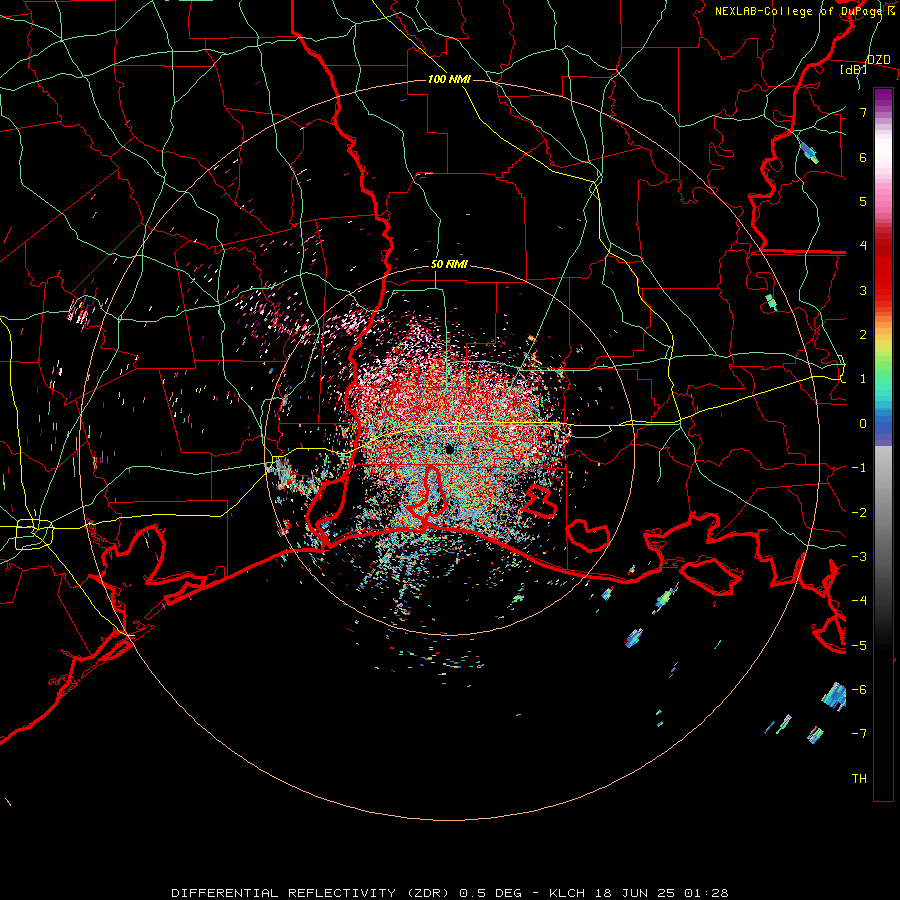
Task: Click the 100 NMI range ring label
Action: (449, 79)
